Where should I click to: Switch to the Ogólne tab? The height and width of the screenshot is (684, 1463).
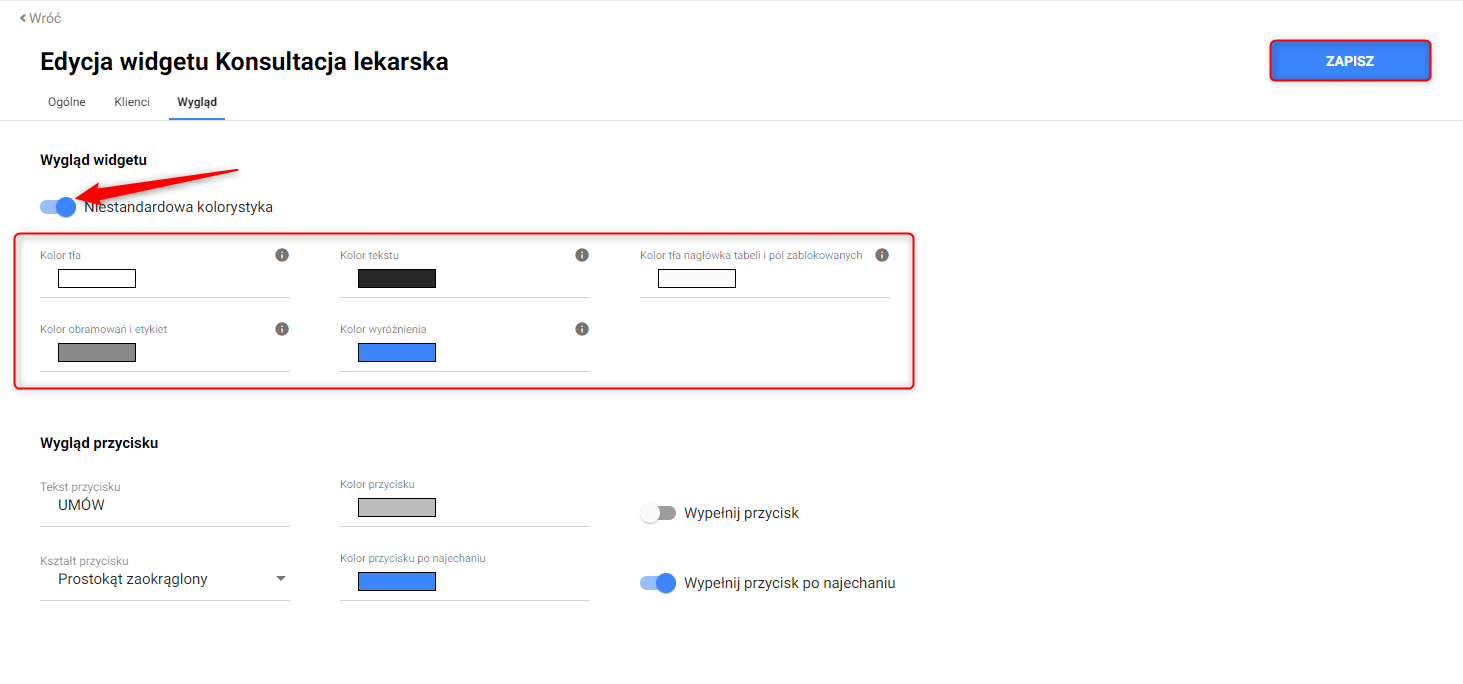click(67, 102)
